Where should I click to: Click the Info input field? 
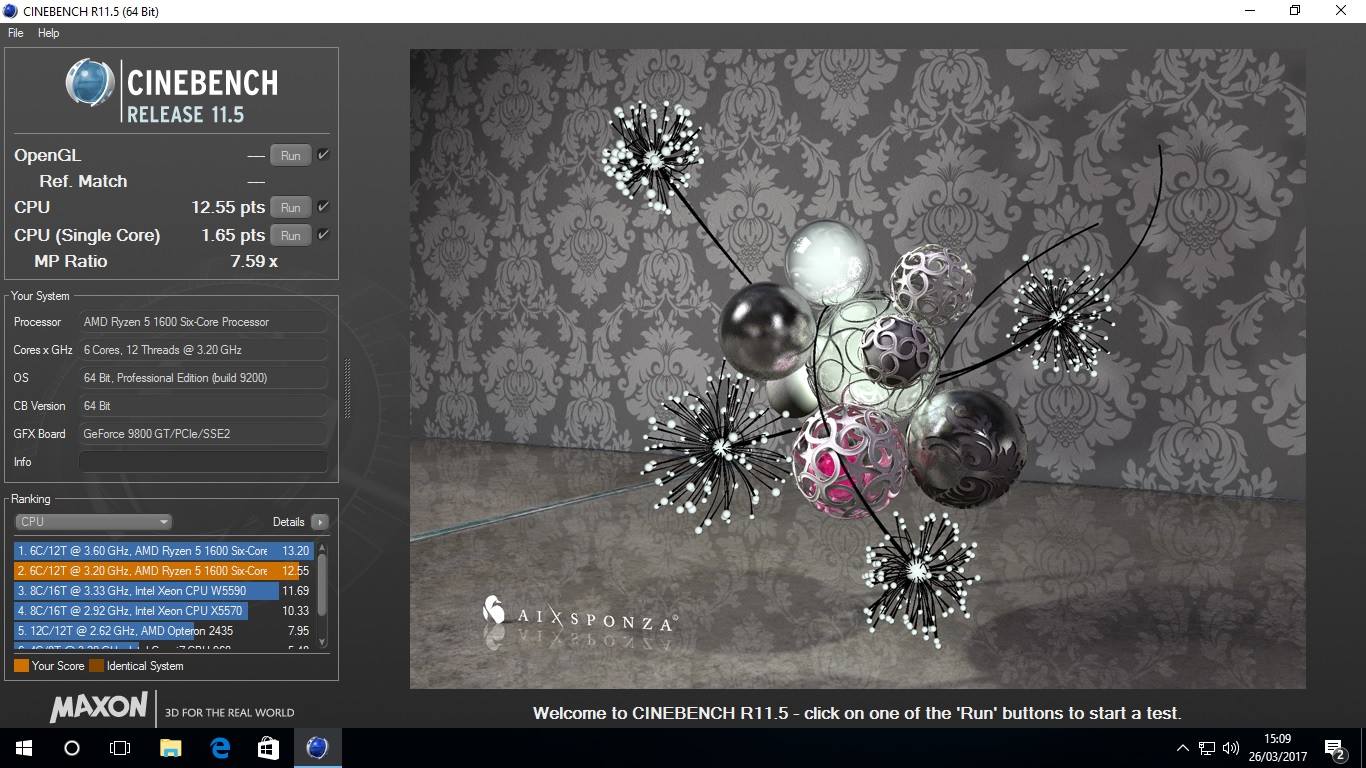pyautogui.click(x=203, y=462)
